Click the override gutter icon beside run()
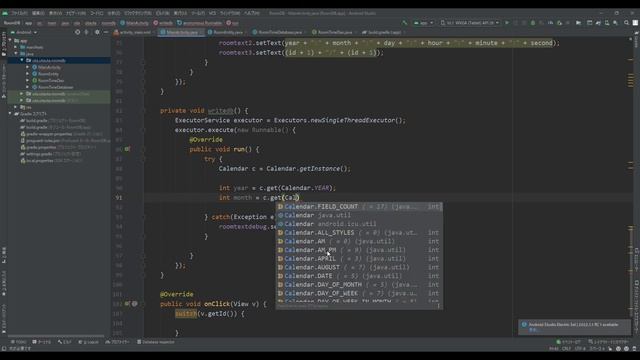The width and height of the screenshot is (640, 360). coord(127,149)
